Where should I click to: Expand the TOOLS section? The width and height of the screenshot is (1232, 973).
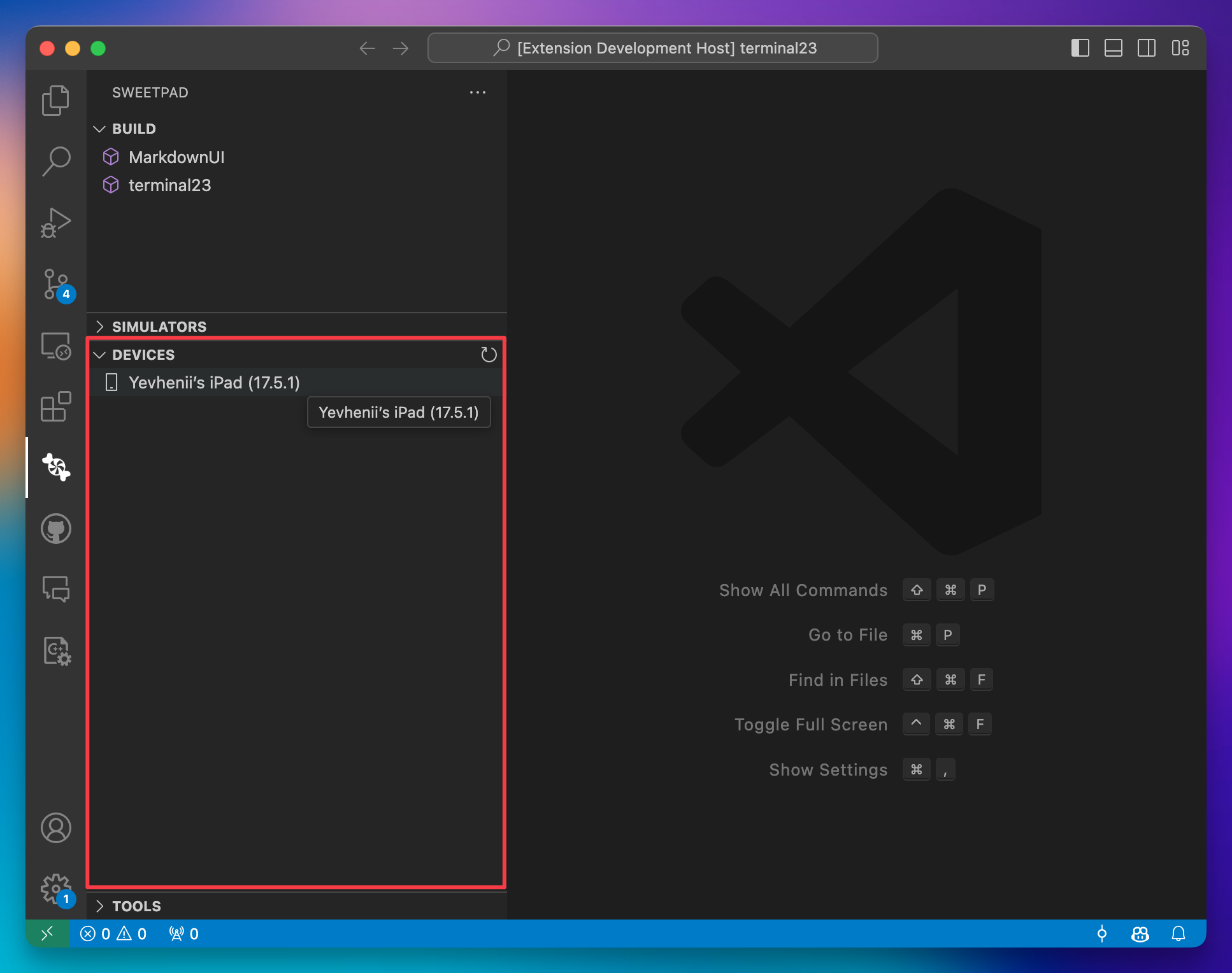[136, 906]
